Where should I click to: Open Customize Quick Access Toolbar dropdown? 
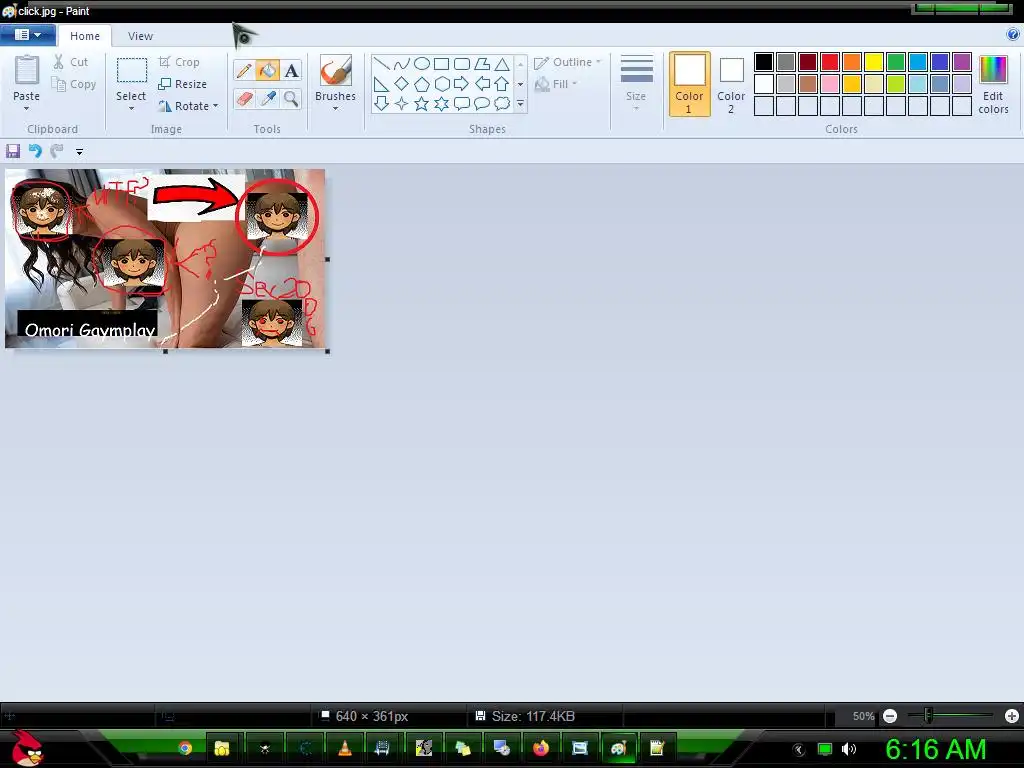(79, 152)
